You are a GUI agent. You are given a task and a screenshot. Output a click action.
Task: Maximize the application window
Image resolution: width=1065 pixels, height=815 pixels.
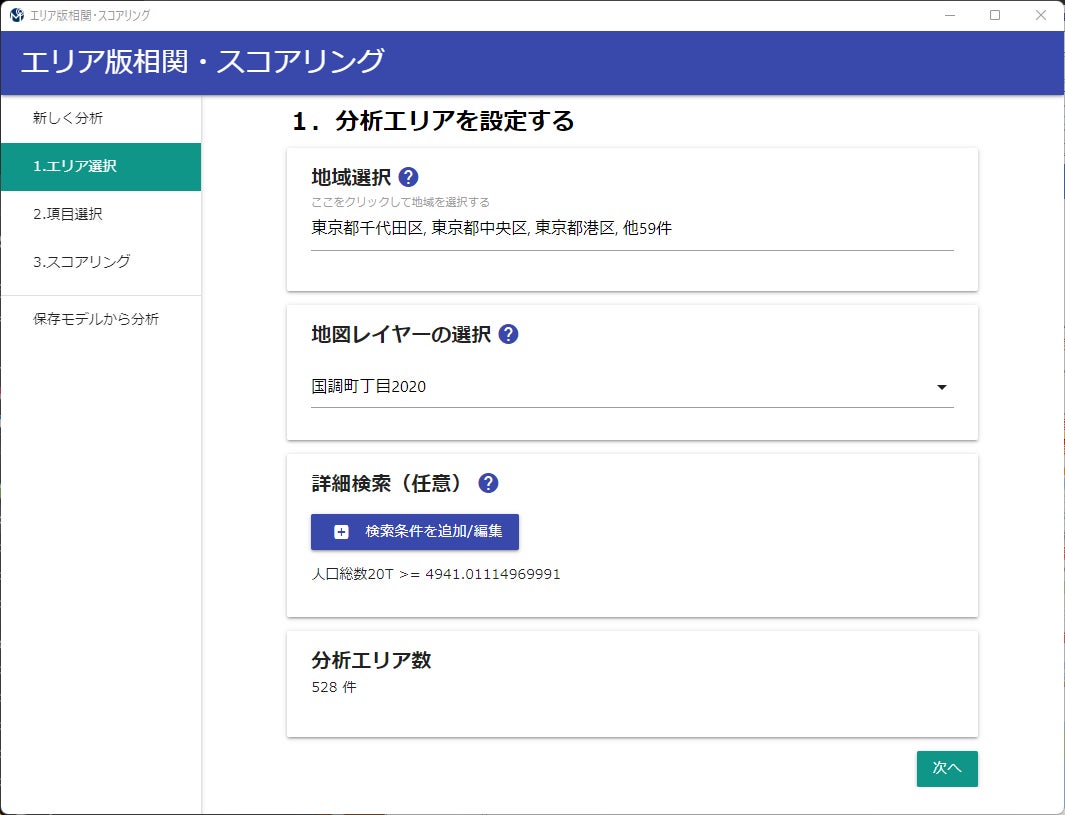click(x=995, y=15)
